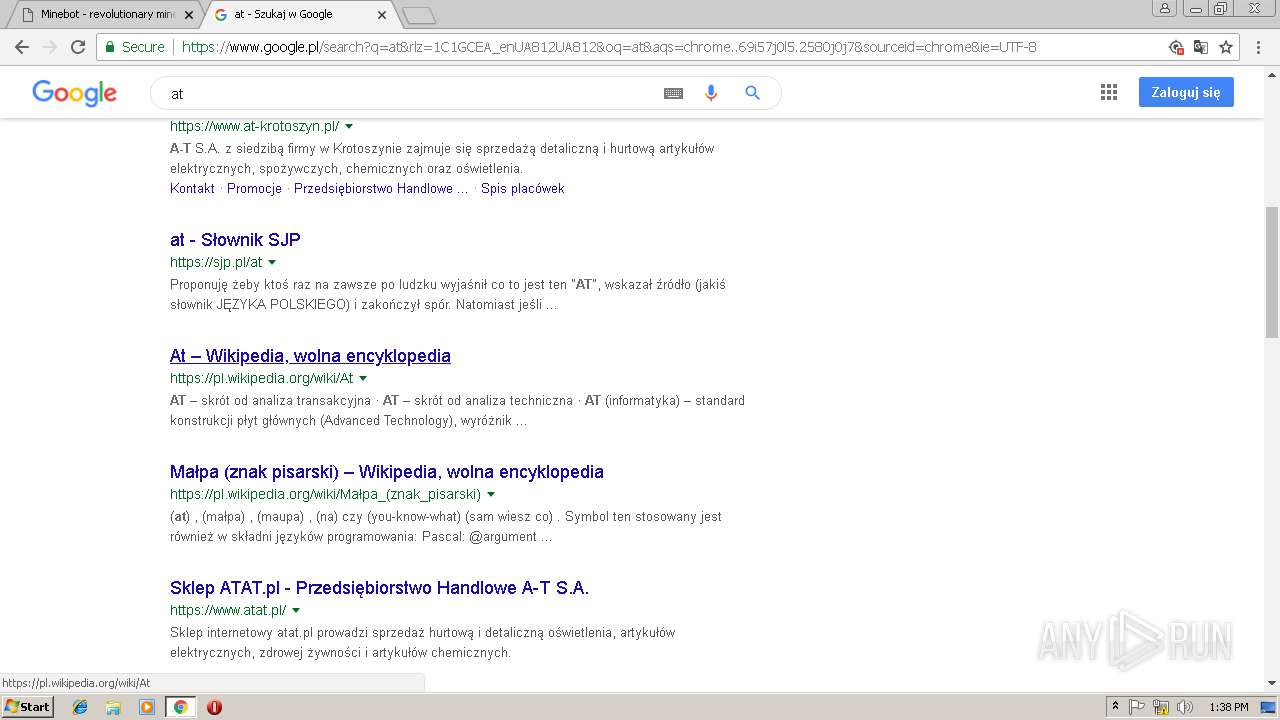Image resolution: width=1280 pixels, height=720 pixels.
Task: Click the 'Zaloguj się' sign-in button
Action: [1186, 92]
